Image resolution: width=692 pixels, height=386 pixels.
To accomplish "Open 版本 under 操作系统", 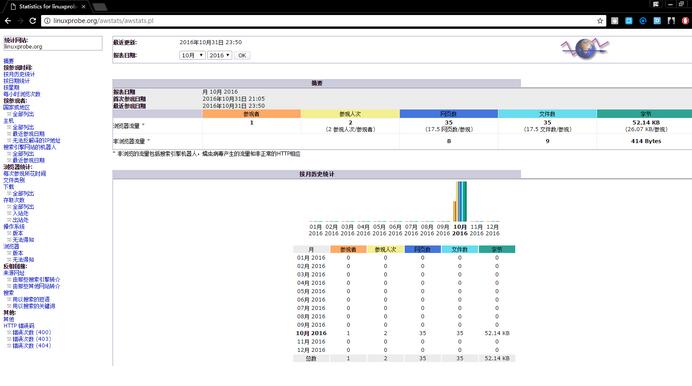I will pyautogui.click(x=18, y=233).
